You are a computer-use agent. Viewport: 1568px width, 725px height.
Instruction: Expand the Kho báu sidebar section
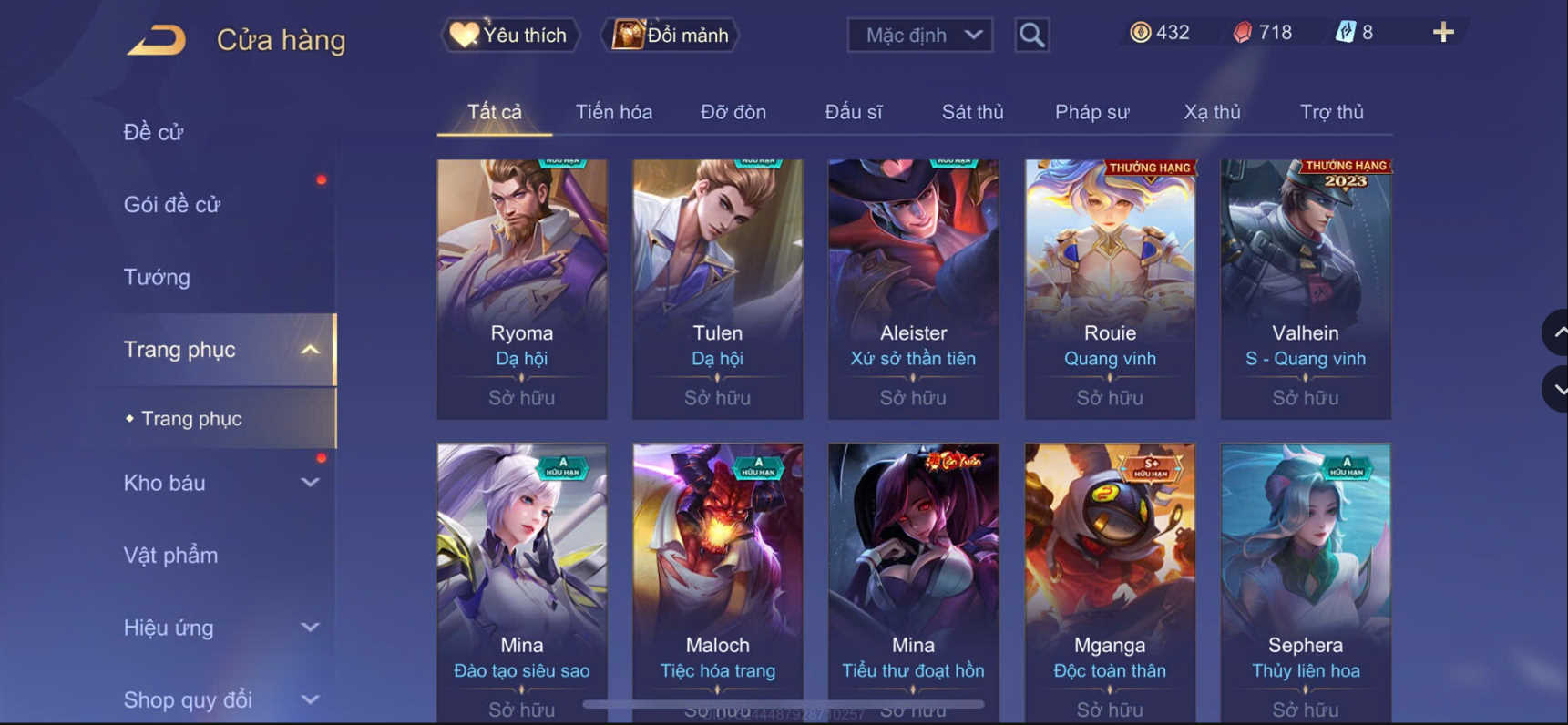(311, 483)
